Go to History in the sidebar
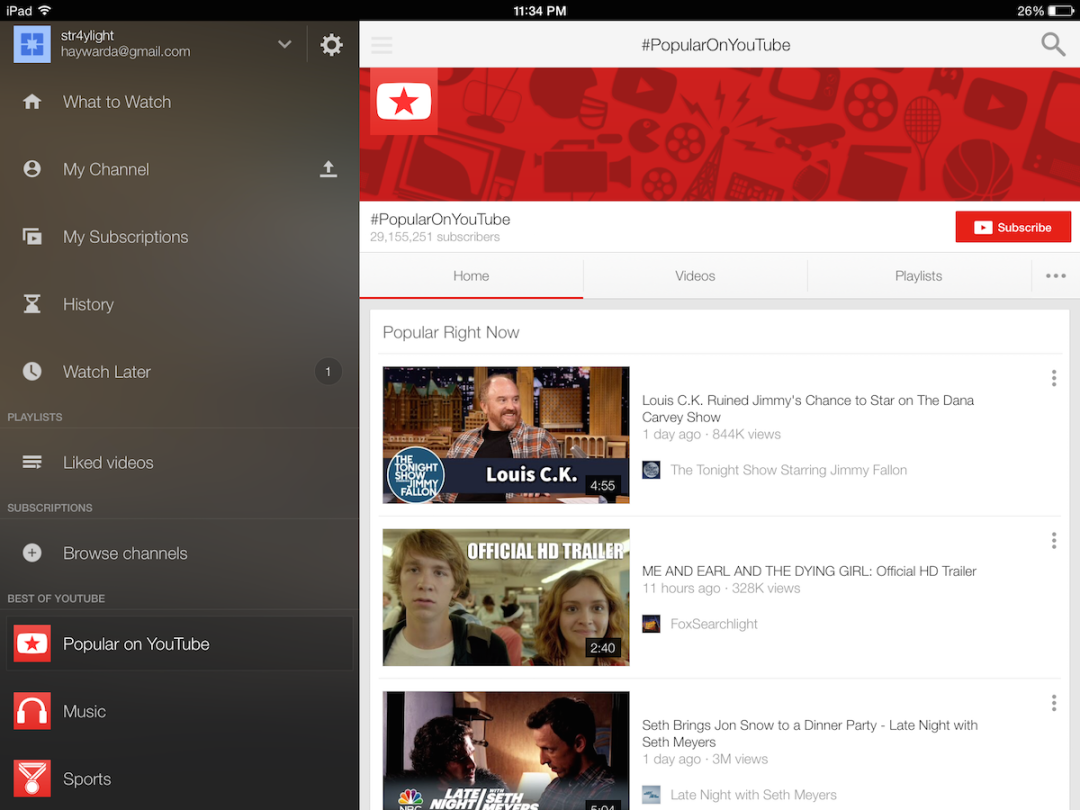 point(88,305)
